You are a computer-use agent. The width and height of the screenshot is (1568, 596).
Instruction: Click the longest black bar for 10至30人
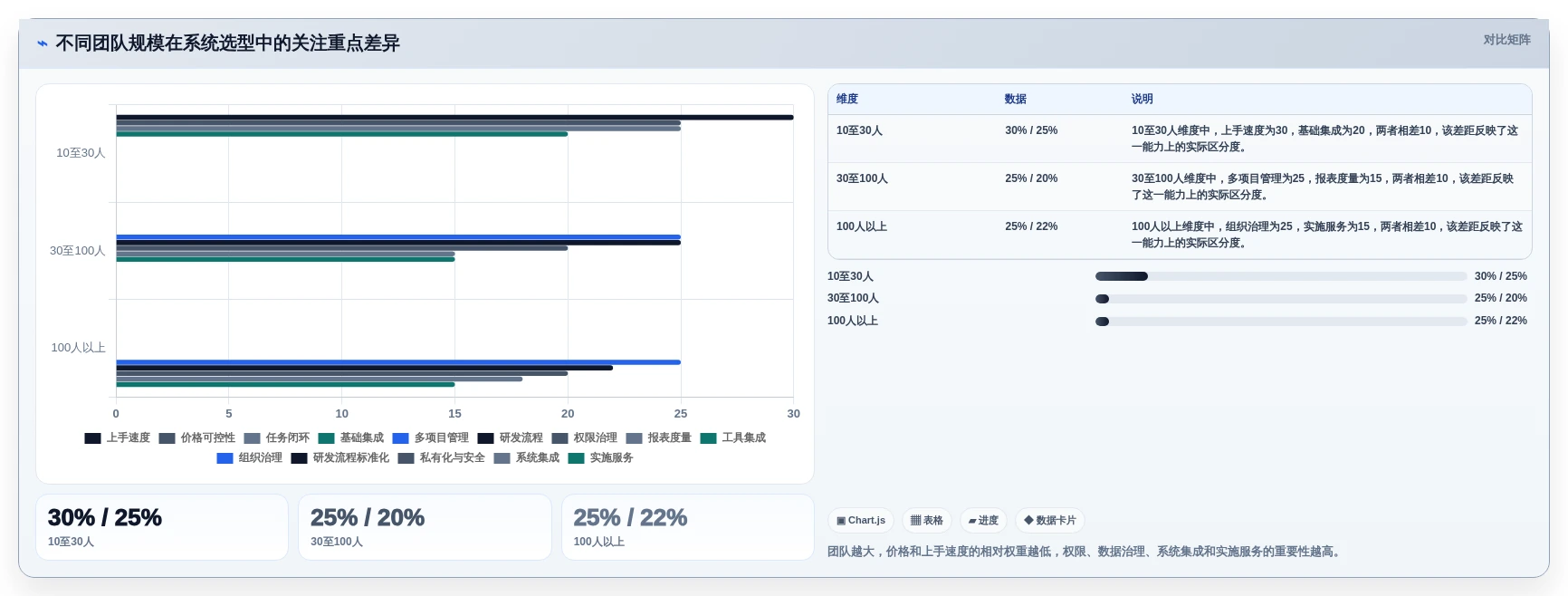[454, 117]
